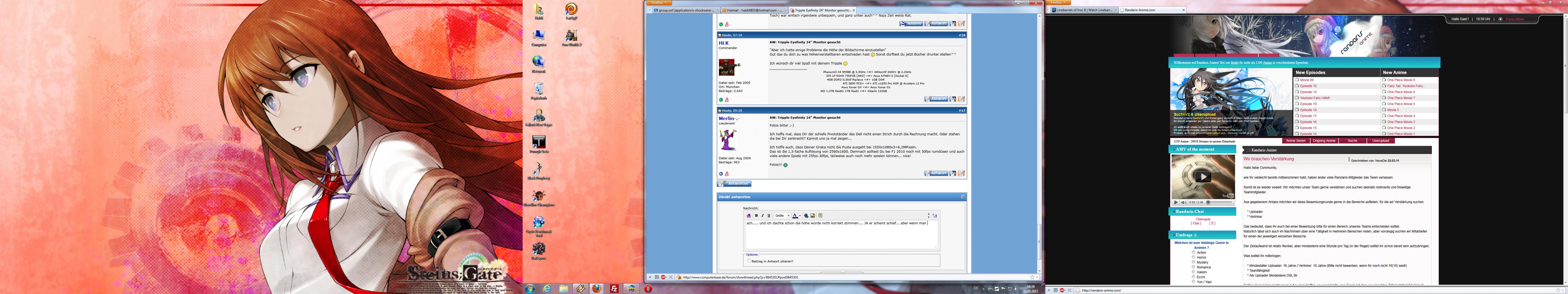Select the Ecchi genre radio button

1194,277
